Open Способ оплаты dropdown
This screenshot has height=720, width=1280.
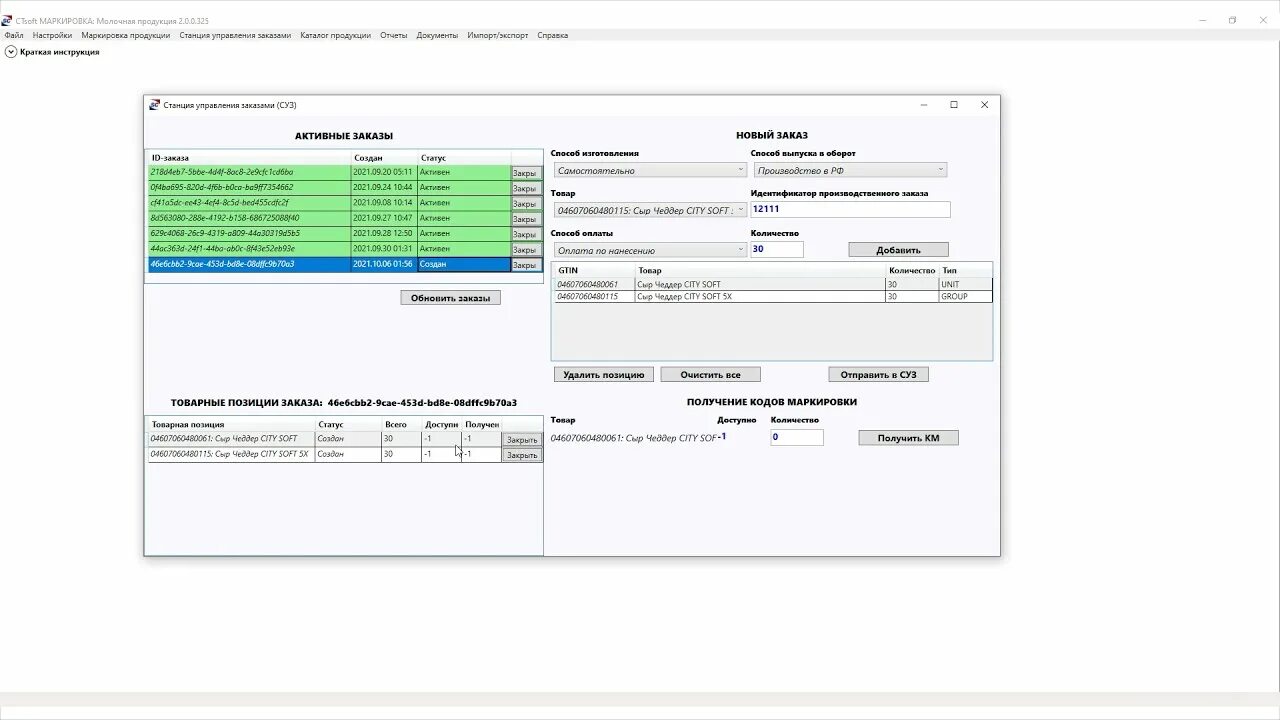click(650, 250)
